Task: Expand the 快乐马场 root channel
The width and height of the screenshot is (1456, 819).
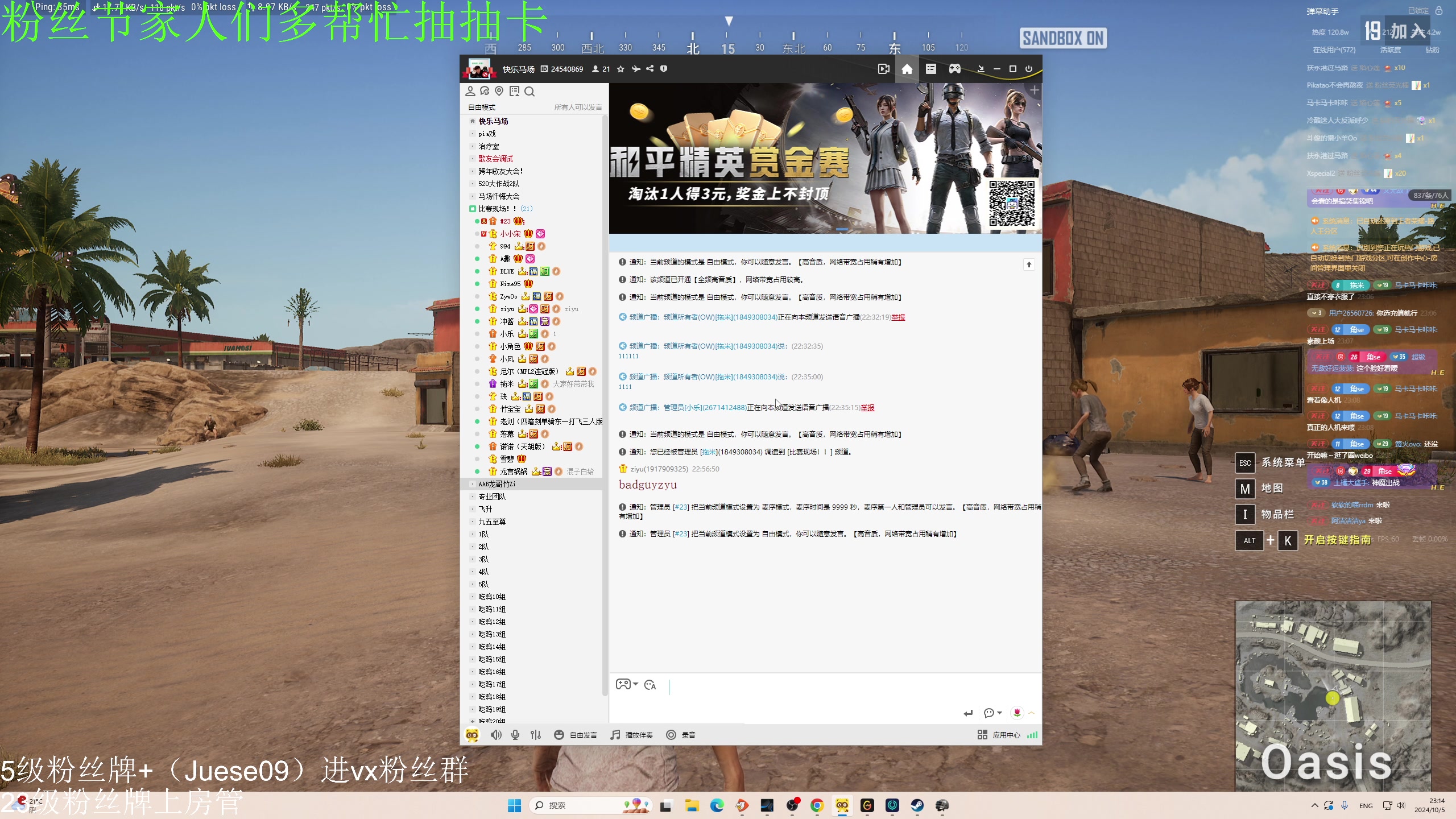Action: (472, 121)
